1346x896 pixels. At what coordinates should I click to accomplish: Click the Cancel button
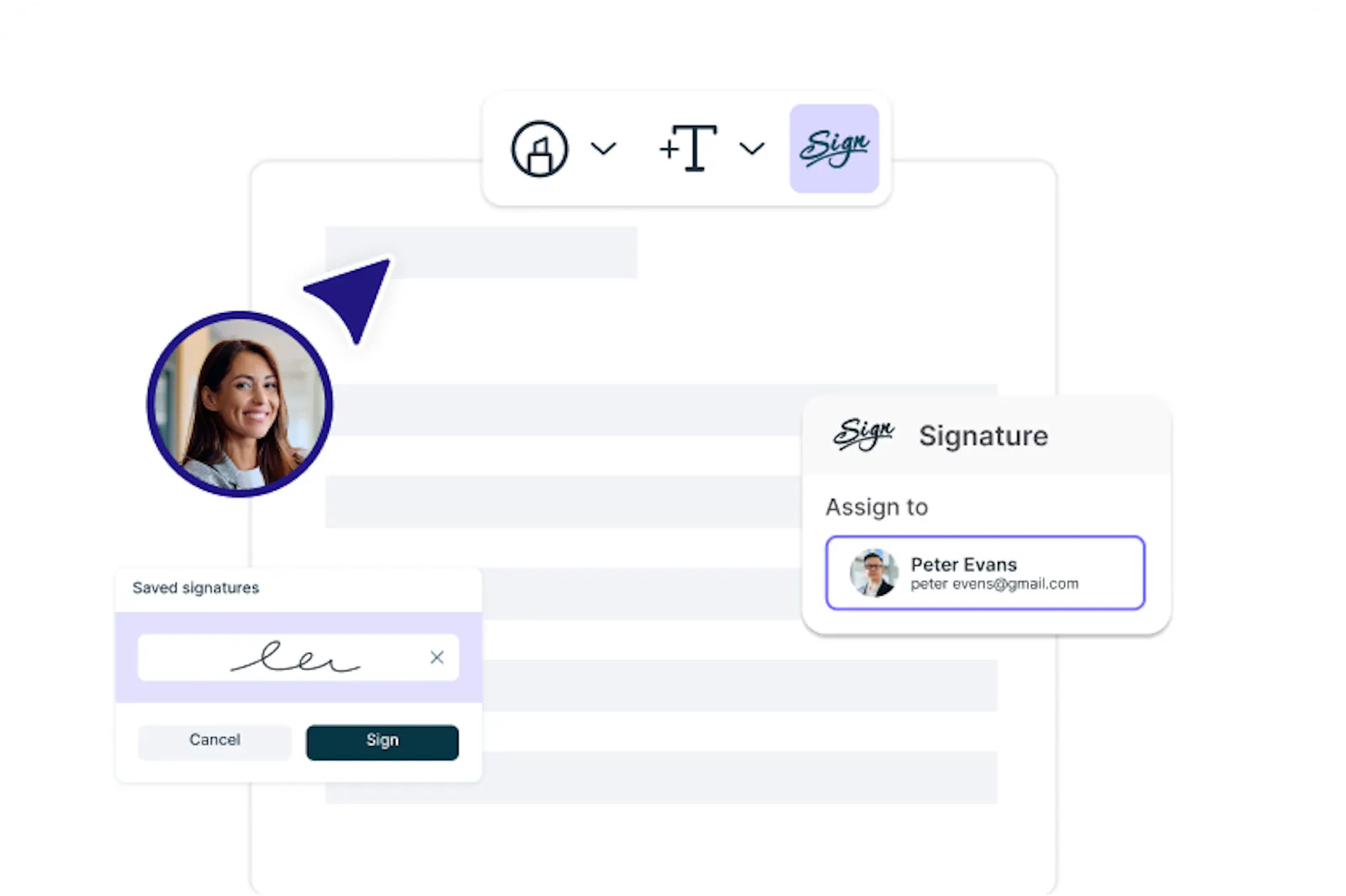pos(215,740)
